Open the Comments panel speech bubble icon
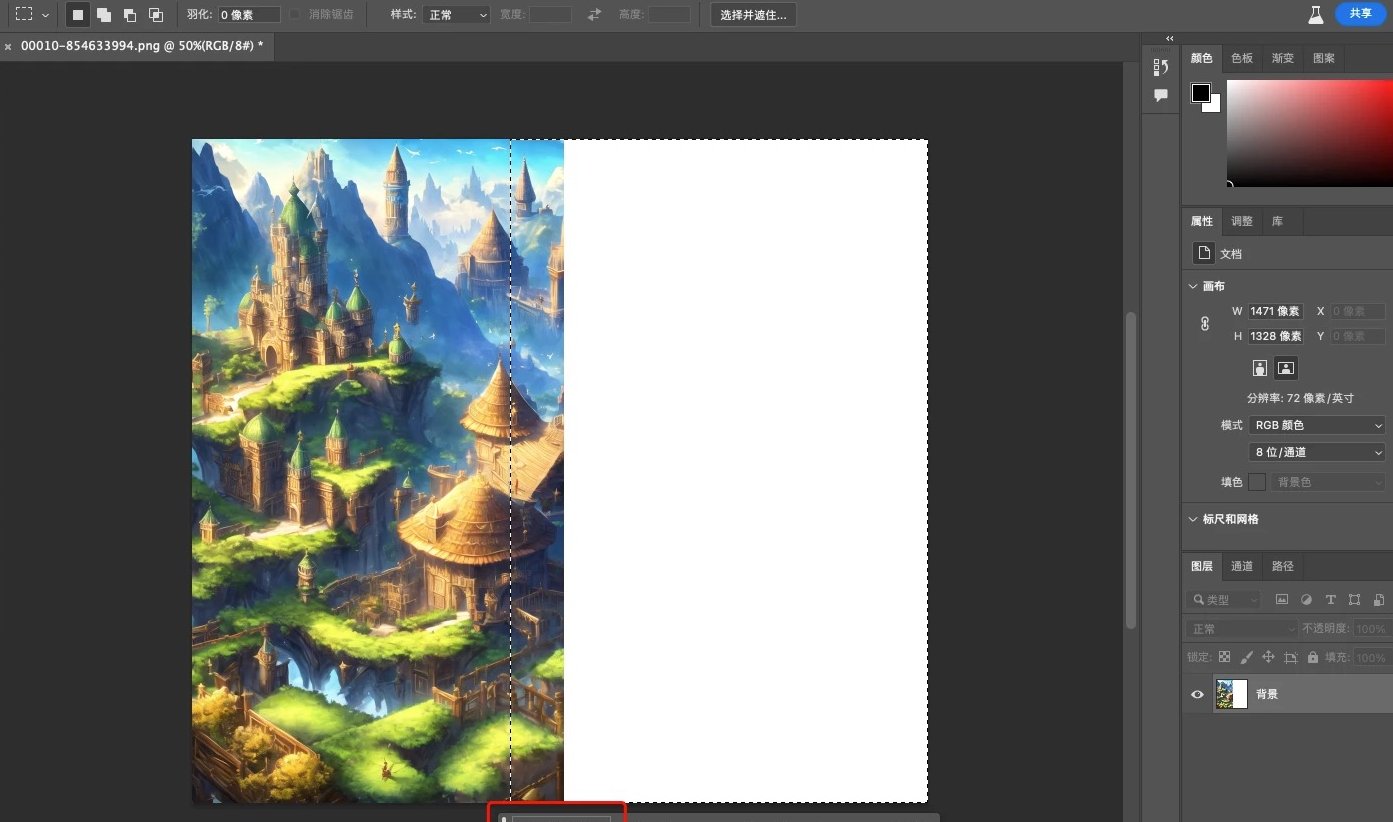1393x822 pixels. (1161, 96)
